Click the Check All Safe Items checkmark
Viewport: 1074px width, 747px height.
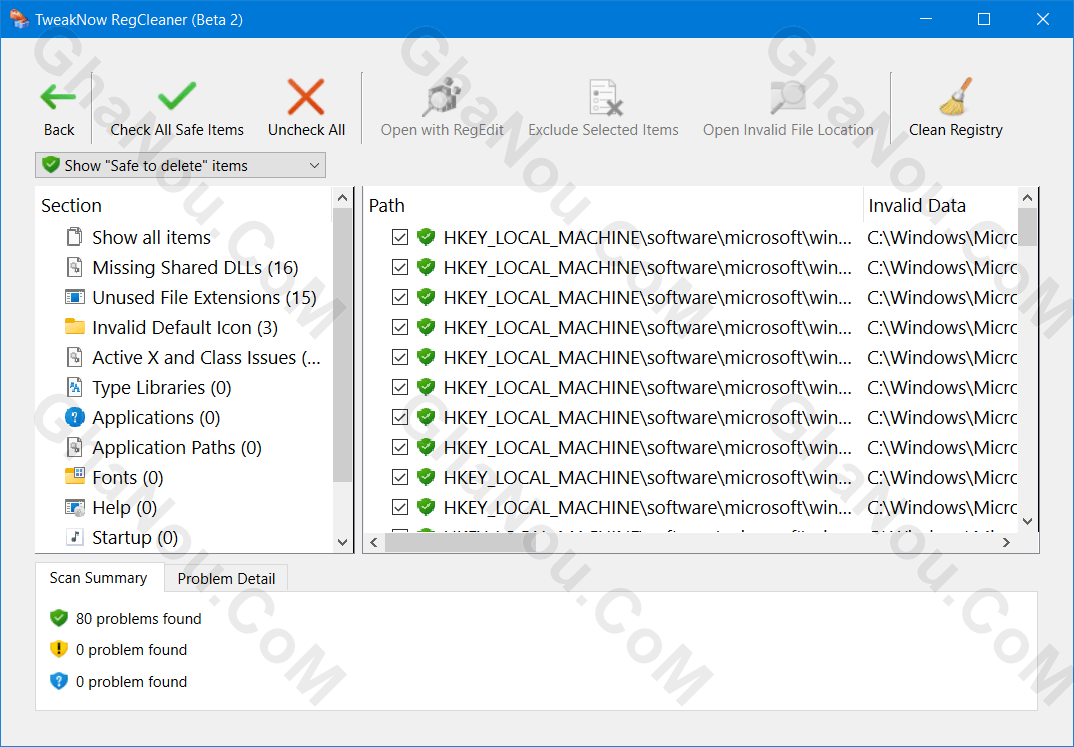click(177, 96)
